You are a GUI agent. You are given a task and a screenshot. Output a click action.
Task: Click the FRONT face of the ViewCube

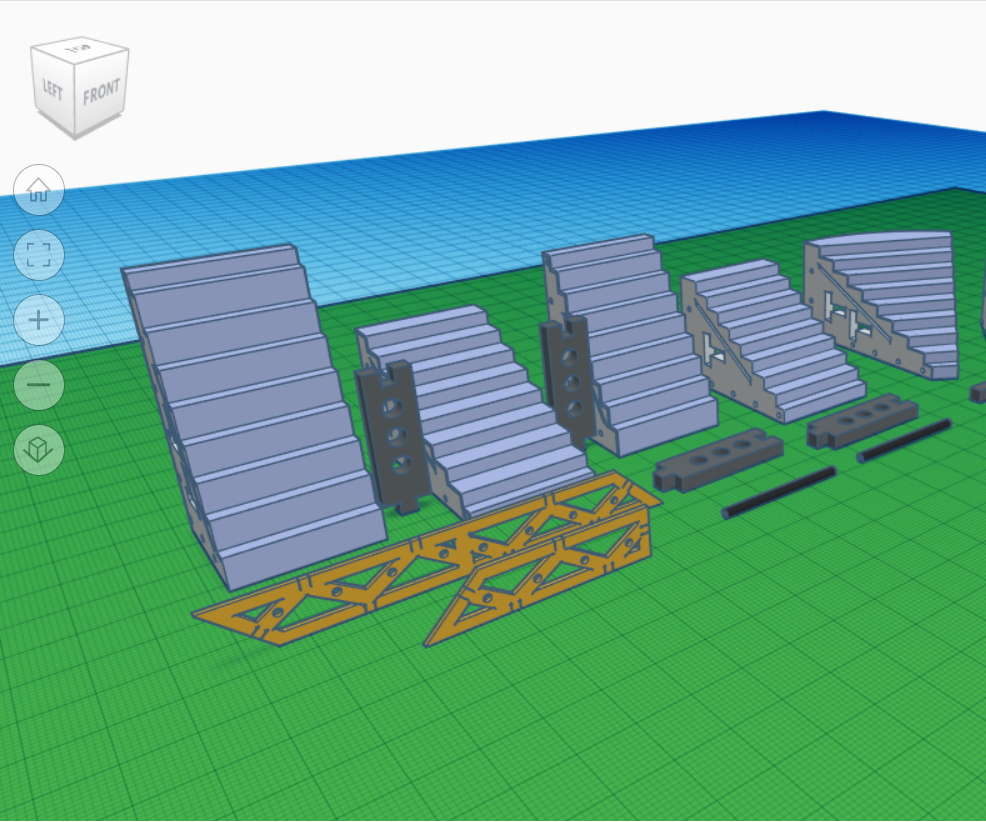click(x=100, y=93)
